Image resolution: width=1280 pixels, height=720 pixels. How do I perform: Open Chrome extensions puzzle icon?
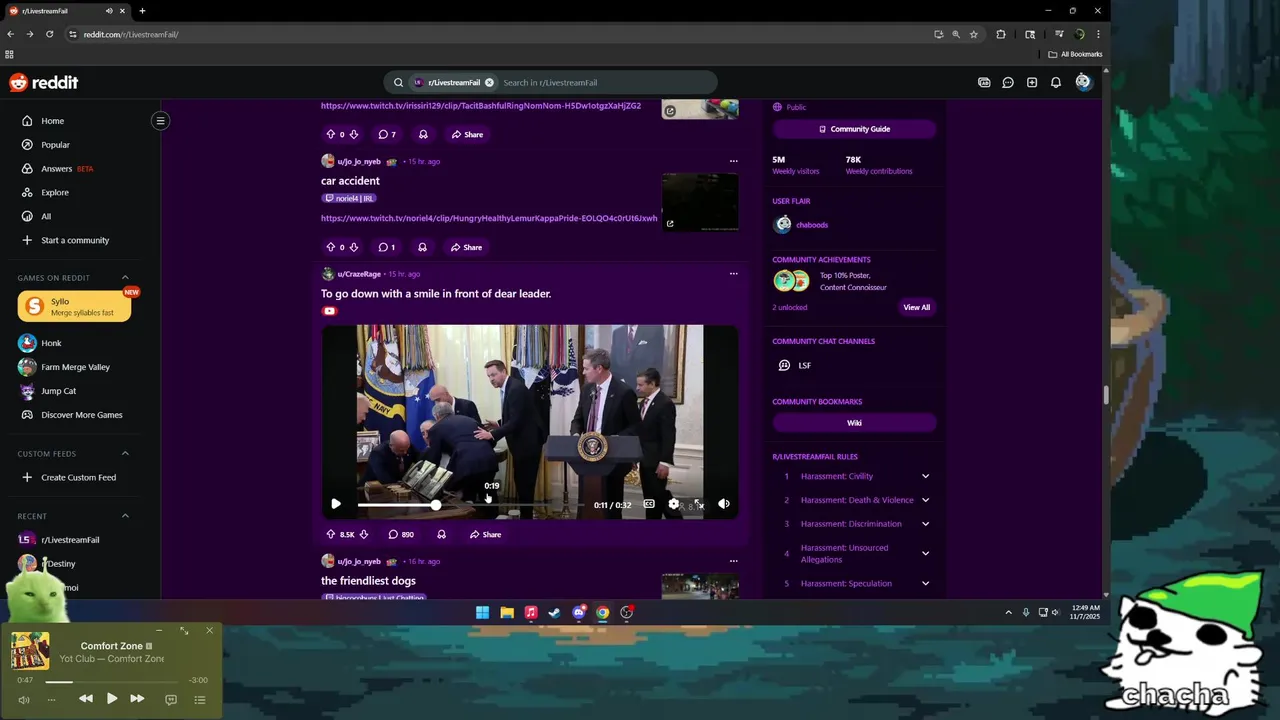point(1001,34)
